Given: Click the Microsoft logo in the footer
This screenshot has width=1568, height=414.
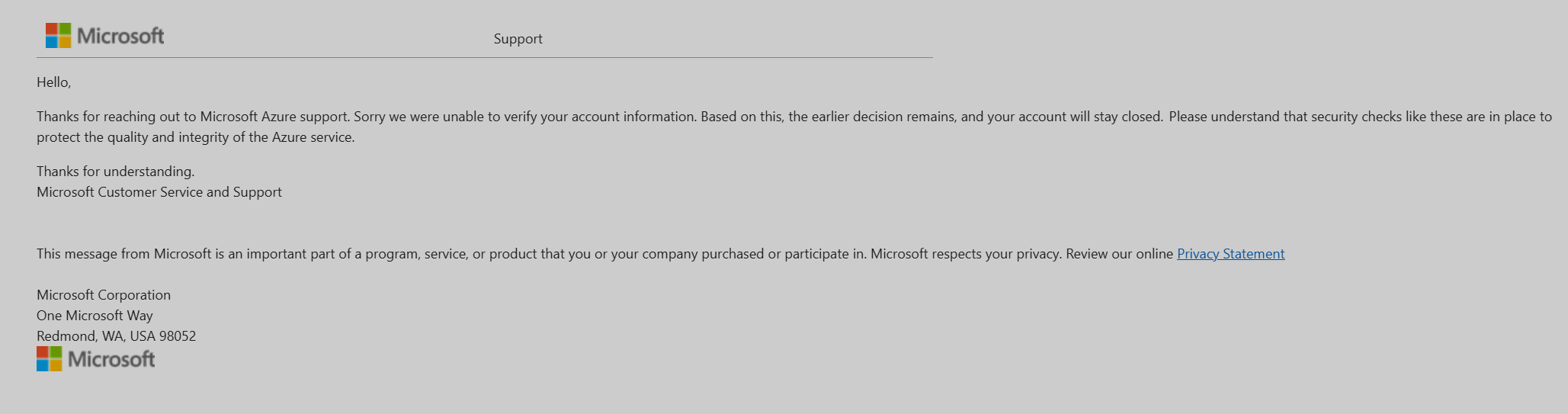Looking at the screenshot, I should (x=95, y=358).
